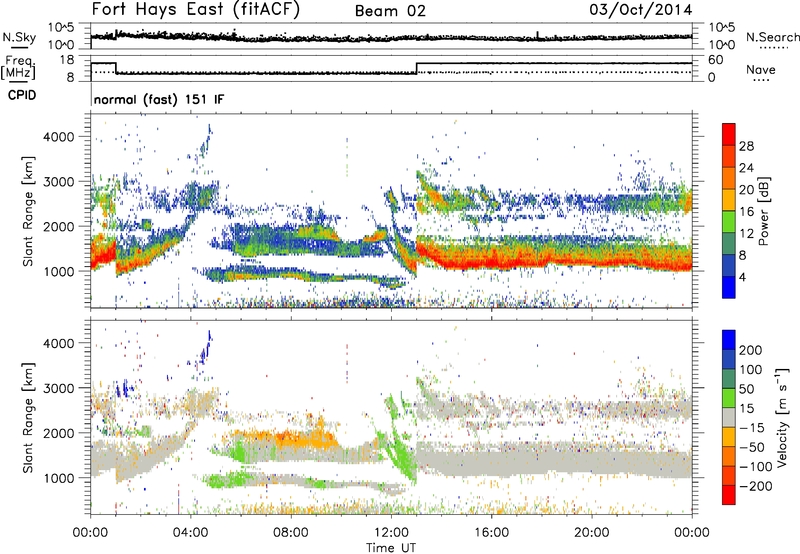The width and height of the screenshot is (800, 554).
Task: Click the frequency step-up near 13:00 UT
Action: click(417, 68)
